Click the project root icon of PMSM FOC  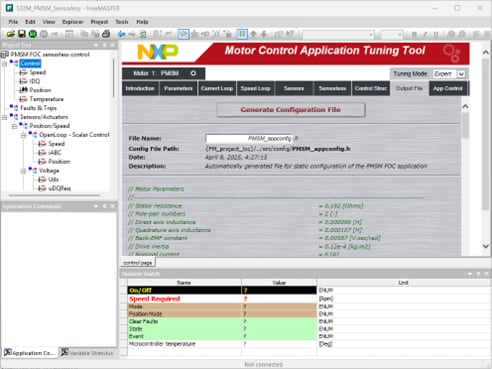[5, 54]
